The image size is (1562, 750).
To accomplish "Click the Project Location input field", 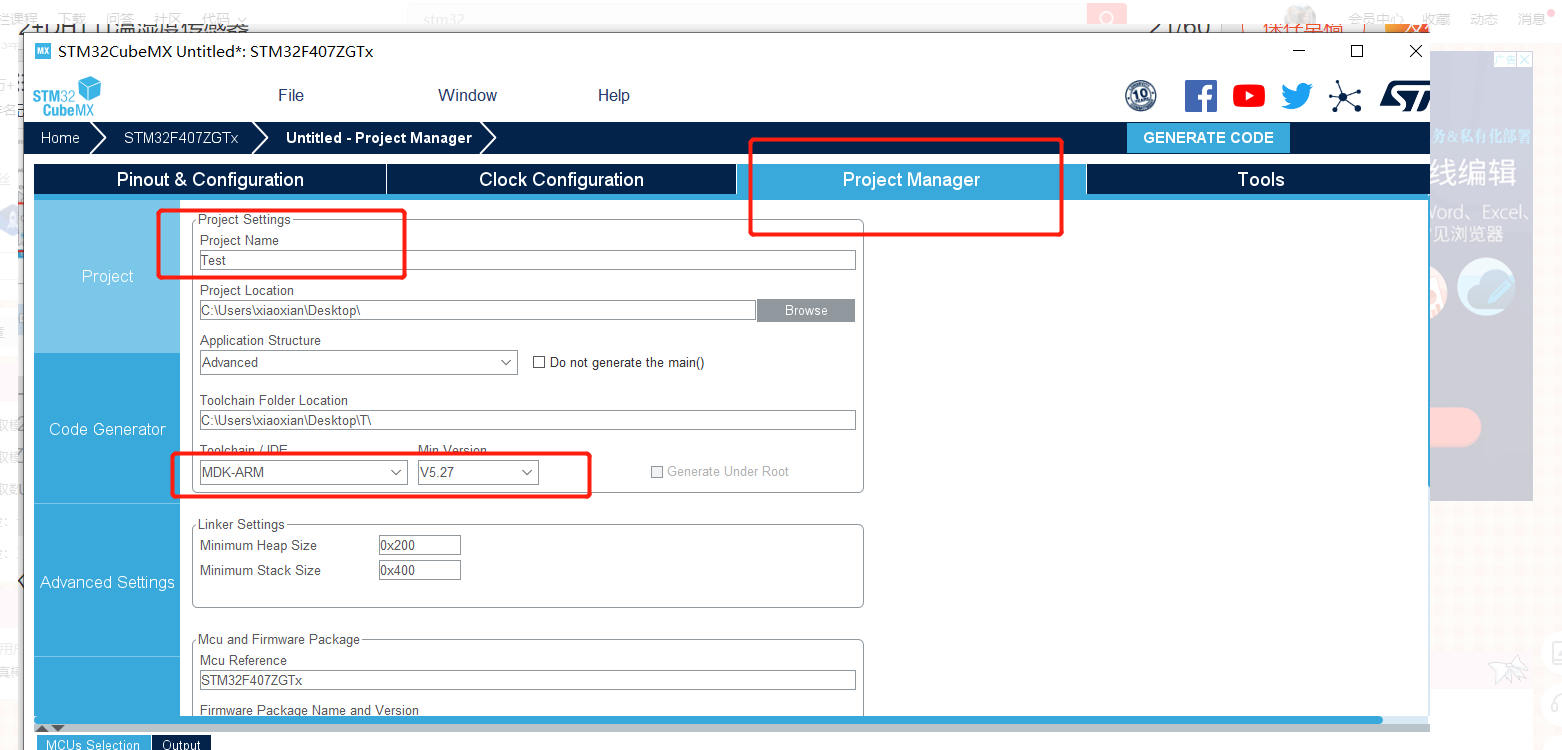I will [477, 310].
